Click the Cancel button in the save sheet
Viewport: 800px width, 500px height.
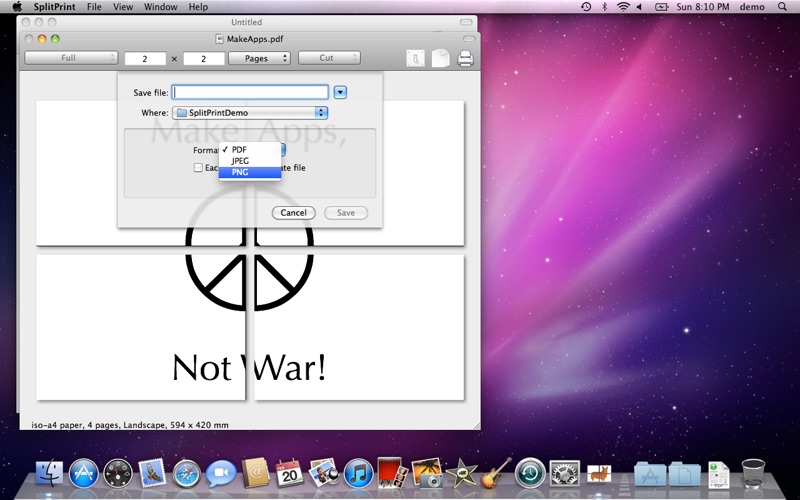tap(293, 213)
